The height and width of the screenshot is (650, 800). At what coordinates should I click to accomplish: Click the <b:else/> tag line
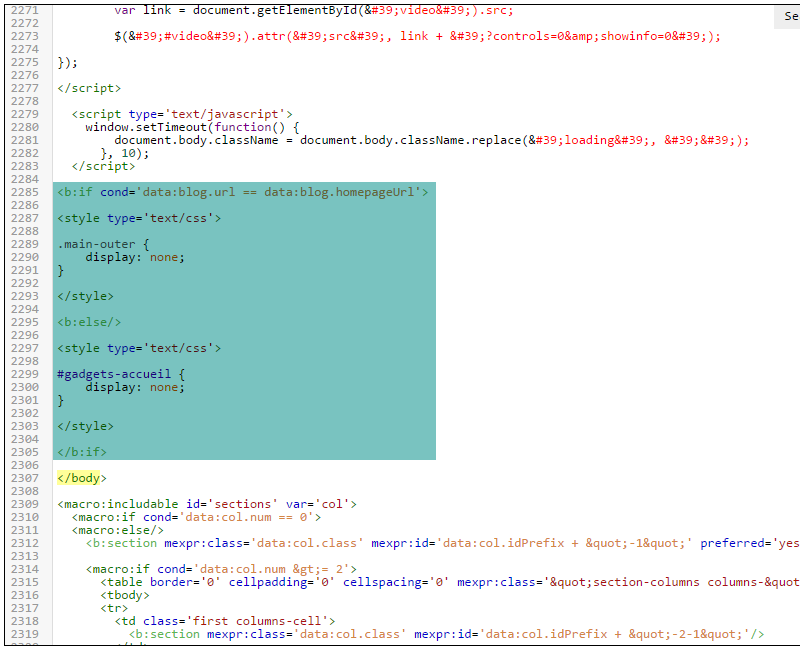pos(89,322)
